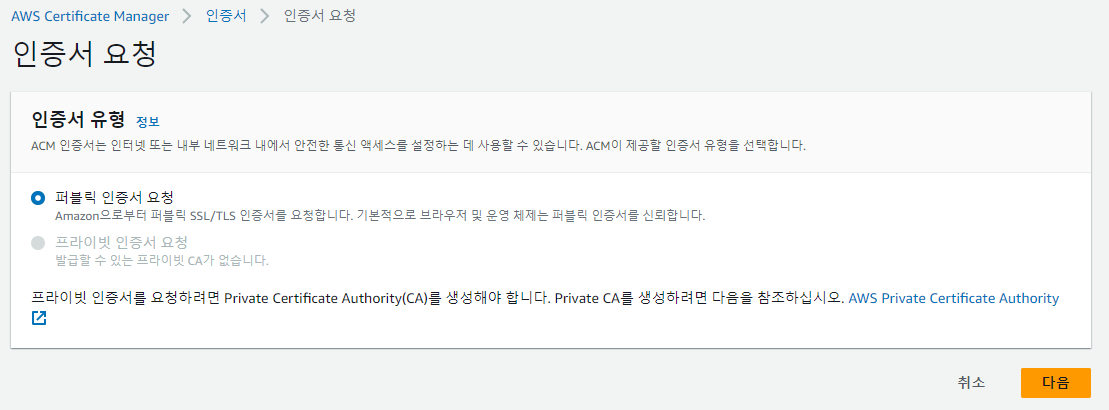This screenshot has width=1109, height=410.
Task: Click the Amazon SSL/TLS public certificate description
Action: (x=381, y=216)
